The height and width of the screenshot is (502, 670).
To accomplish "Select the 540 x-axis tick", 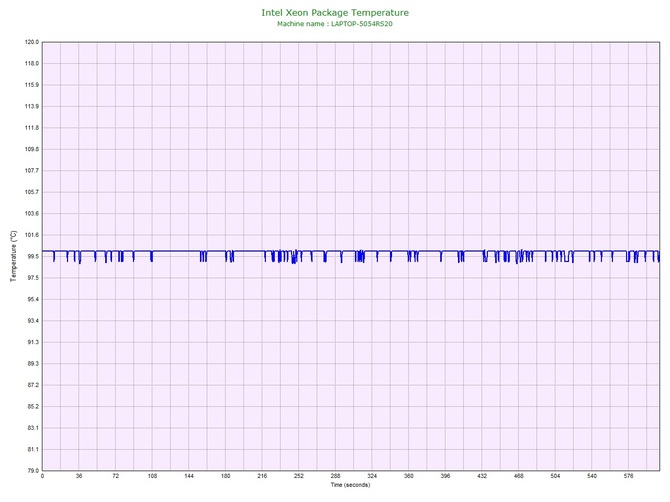I will click(592, 476).
